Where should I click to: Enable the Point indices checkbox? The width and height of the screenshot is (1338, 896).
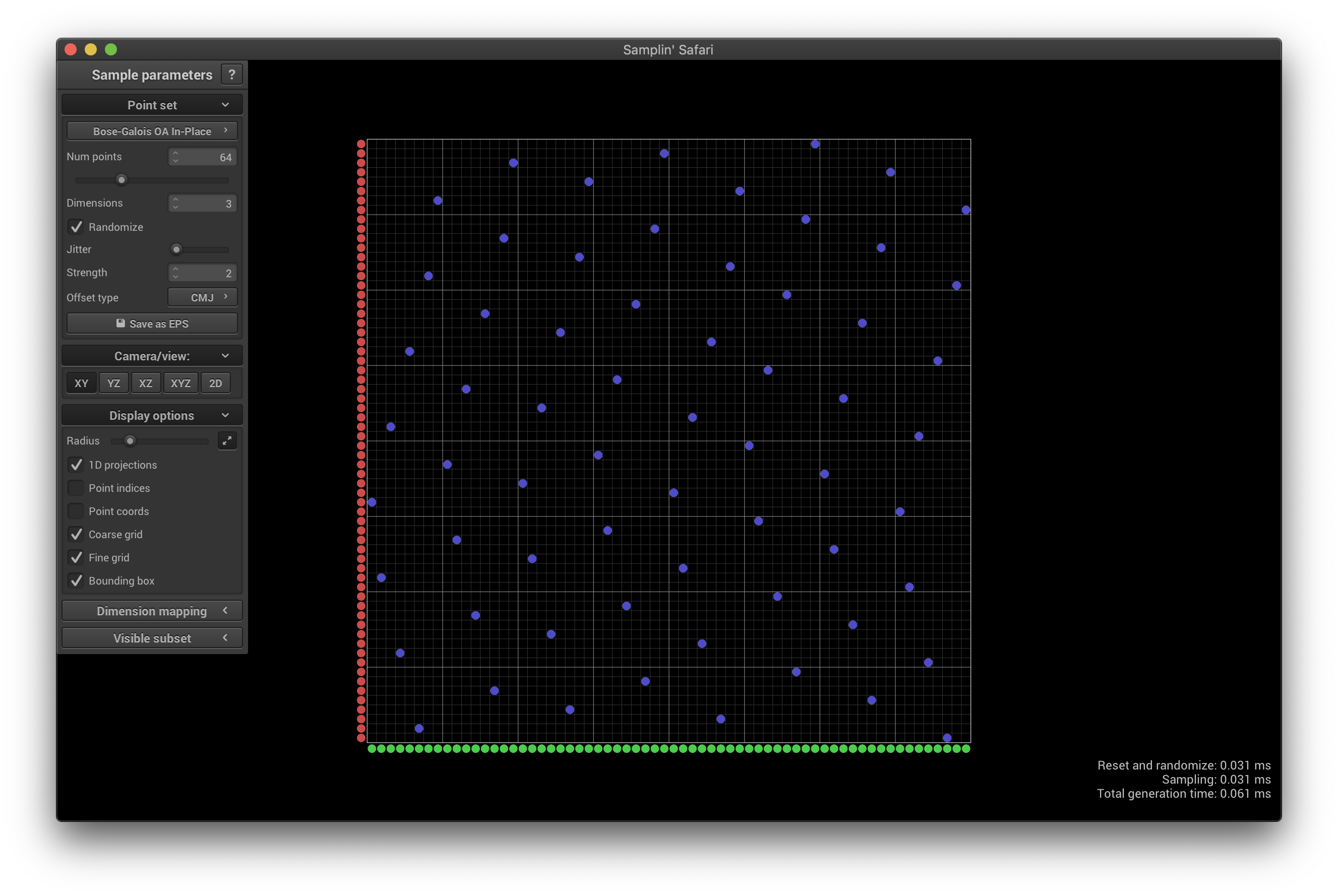(x=76, y=488)
